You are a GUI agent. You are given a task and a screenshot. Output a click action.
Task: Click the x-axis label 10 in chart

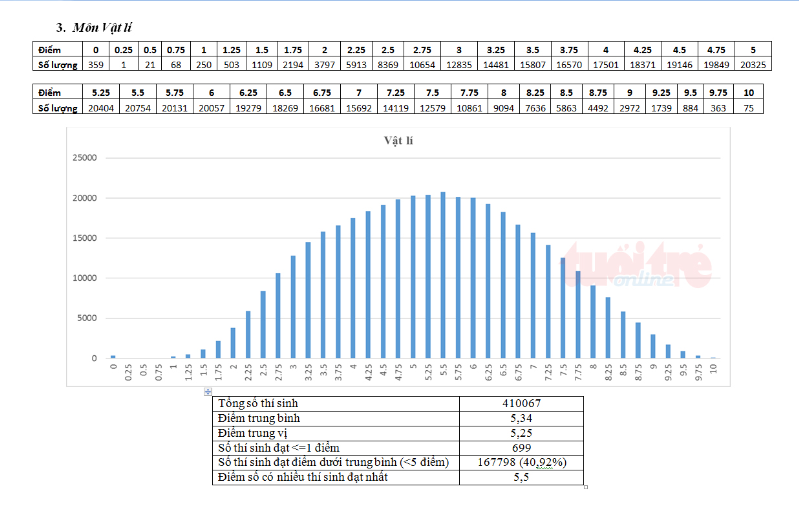(714, 369)
